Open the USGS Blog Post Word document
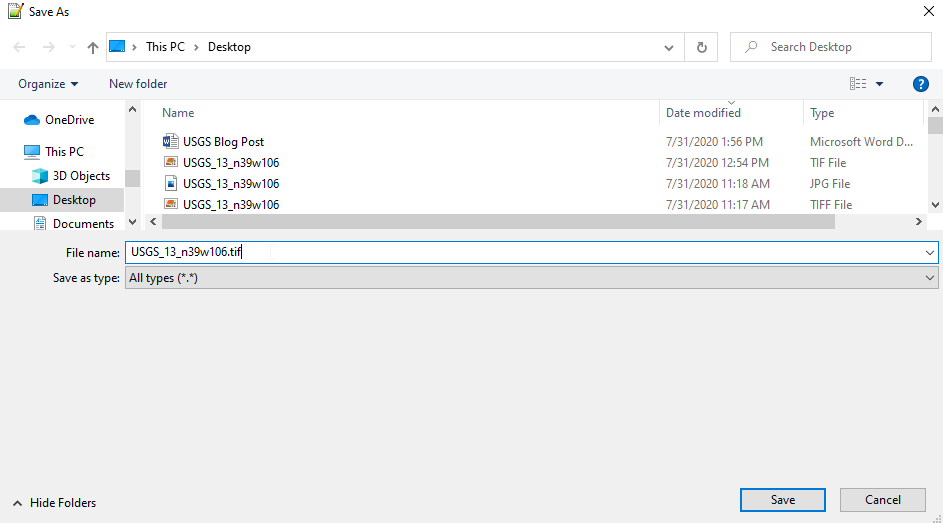 coord(223,142)
